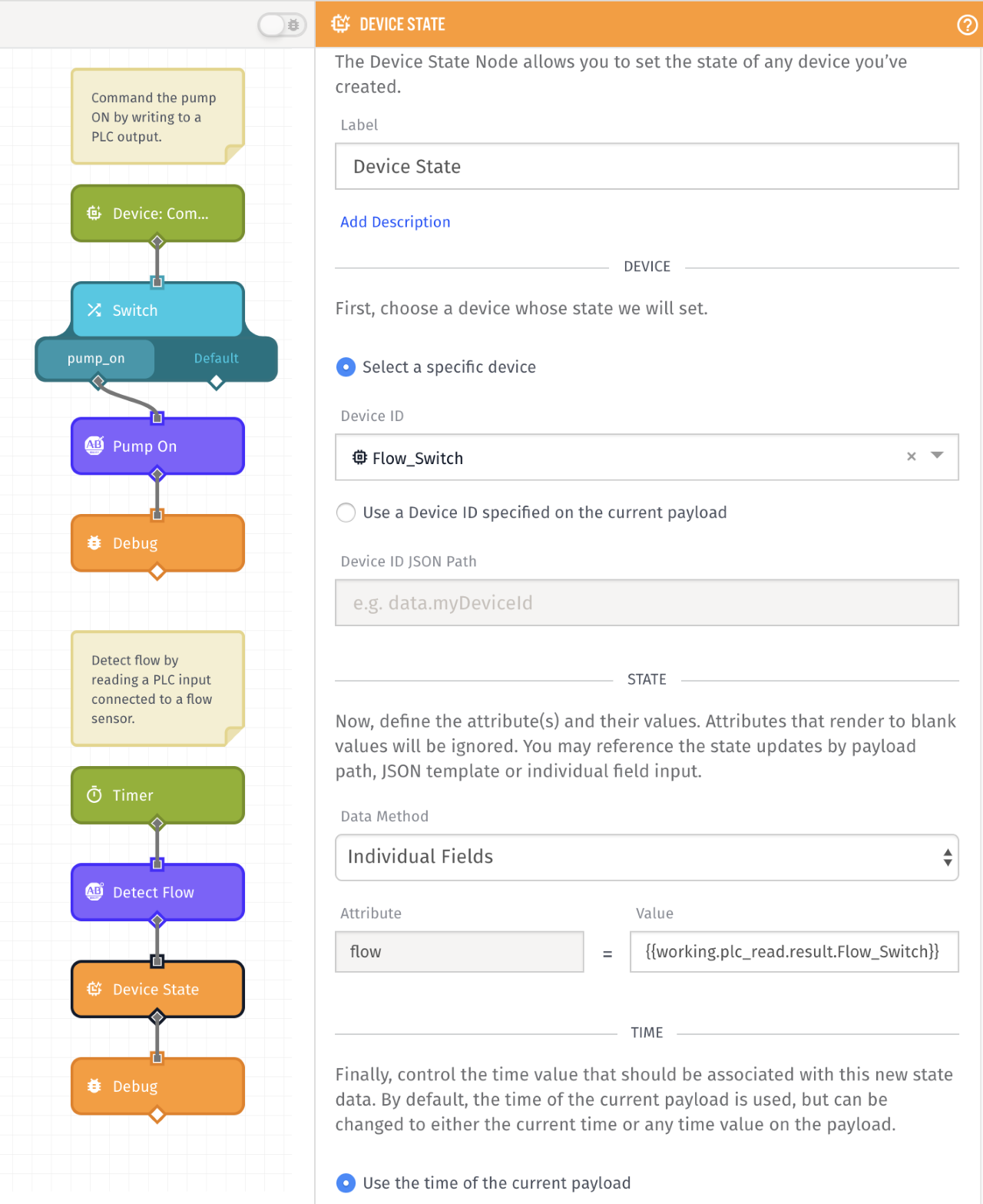Viewport: 983px width, 1204px height.
Task: Clear the Flow_Switch device selection
Action: pyautogui.click(x=912, y=456)
